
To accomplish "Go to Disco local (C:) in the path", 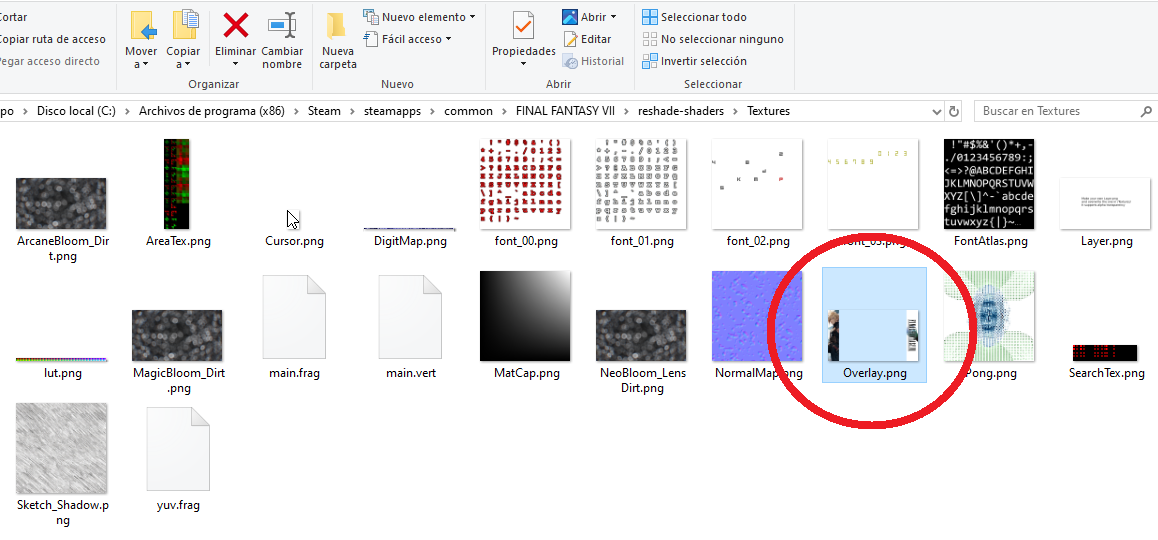I will coord(78,112).
